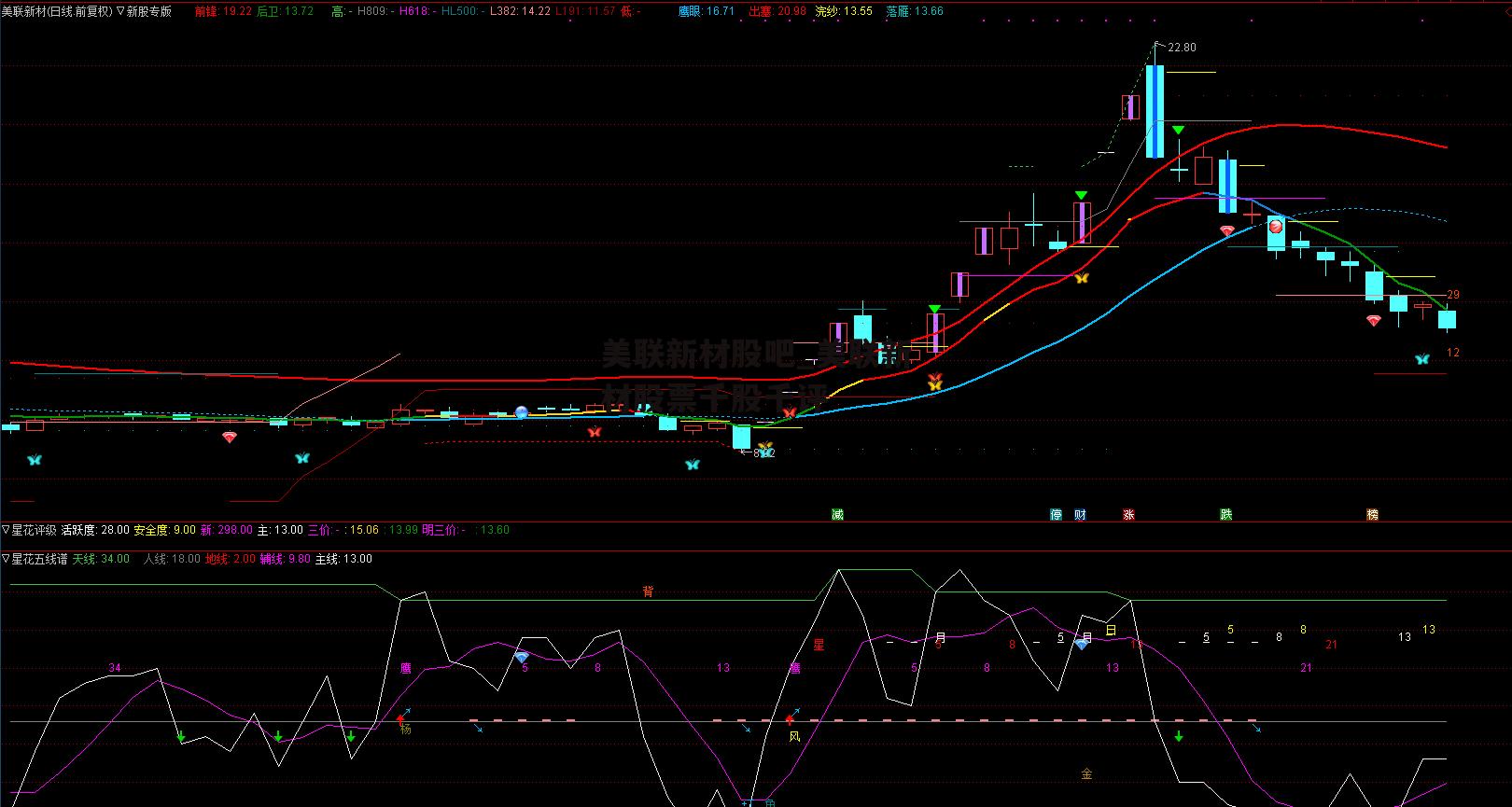Click the 前锋: 19.22 value
The image size is (1512, 807).
(224, 12)
